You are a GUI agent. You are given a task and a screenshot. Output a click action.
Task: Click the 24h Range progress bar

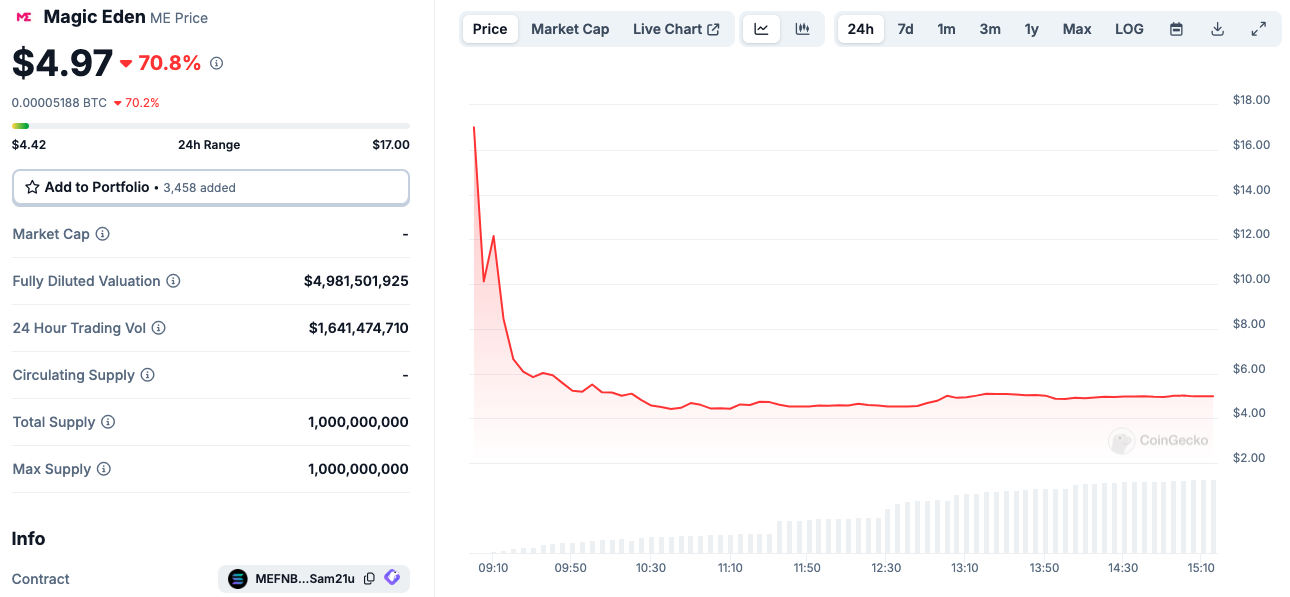(210, 125)
